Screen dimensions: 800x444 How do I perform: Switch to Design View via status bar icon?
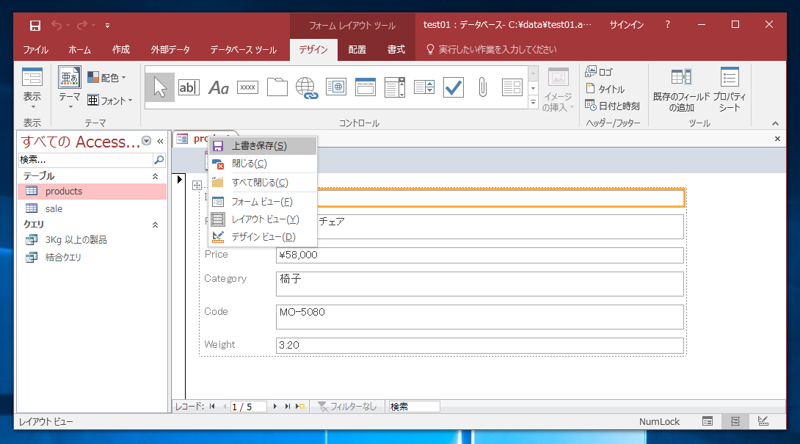click(x=763, y=421)
